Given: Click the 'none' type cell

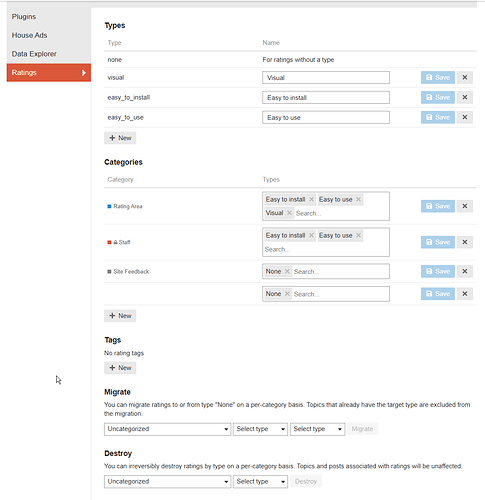Looking at the screenshot, I should tap(114, 60).
